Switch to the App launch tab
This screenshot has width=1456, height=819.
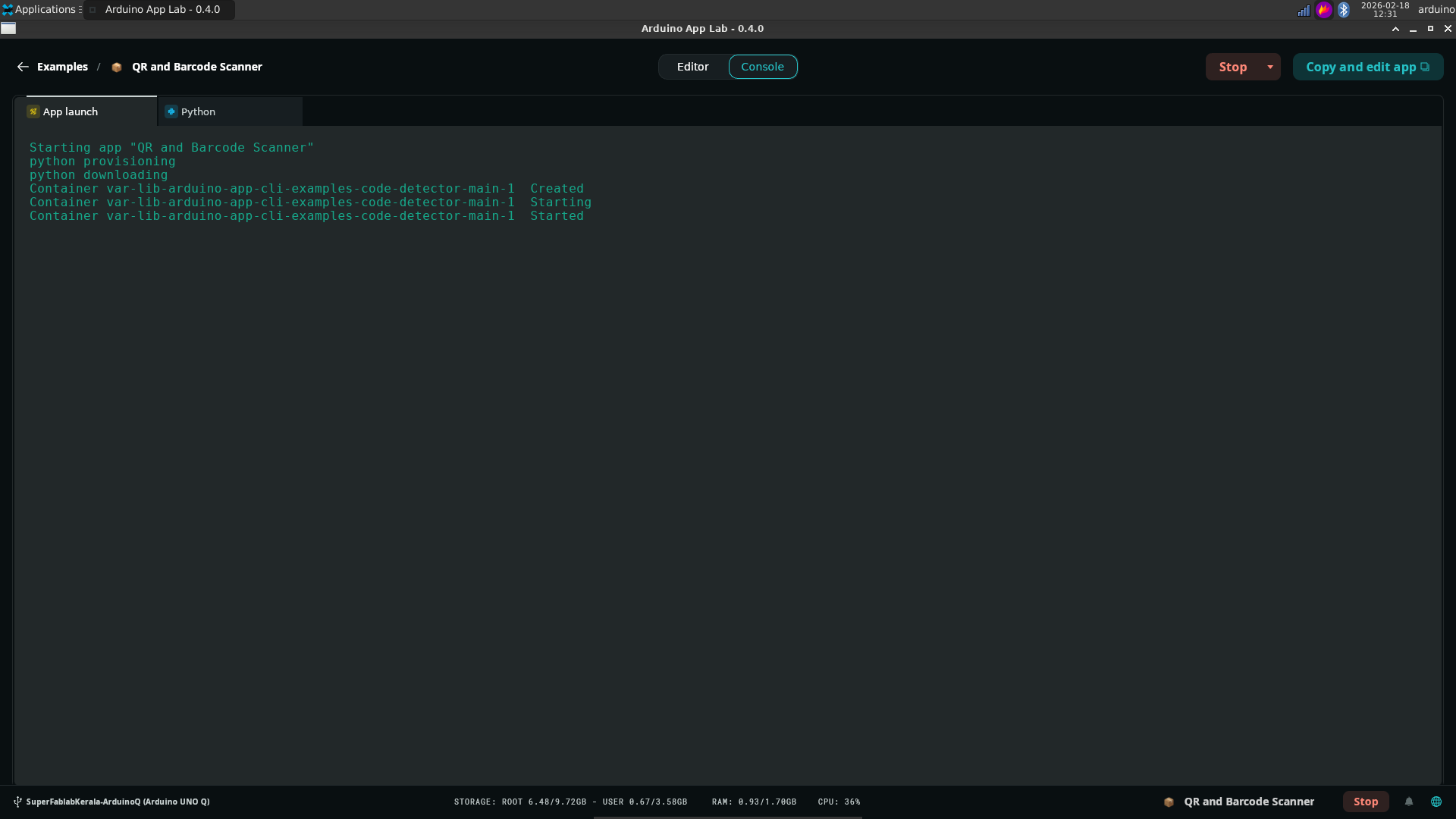71,111
